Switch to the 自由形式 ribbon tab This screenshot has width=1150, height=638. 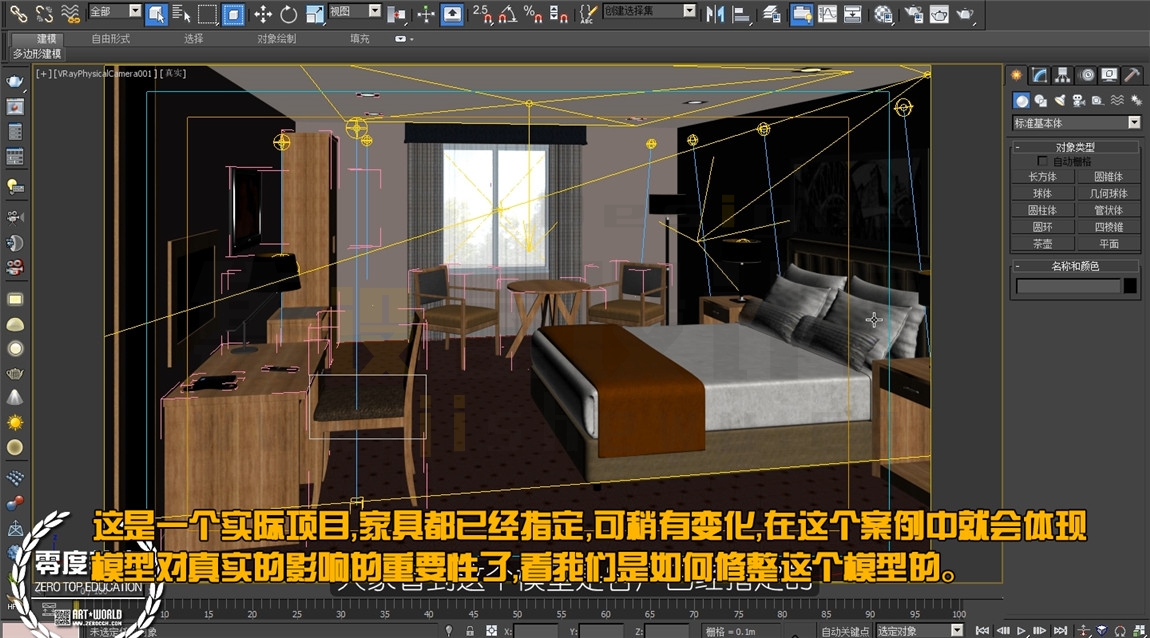pos(111,38)
